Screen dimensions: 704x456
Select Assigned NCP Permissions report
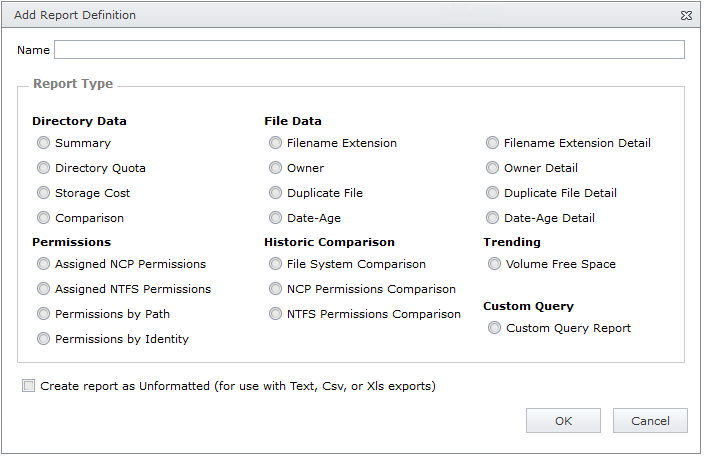(x=43, y=264)
